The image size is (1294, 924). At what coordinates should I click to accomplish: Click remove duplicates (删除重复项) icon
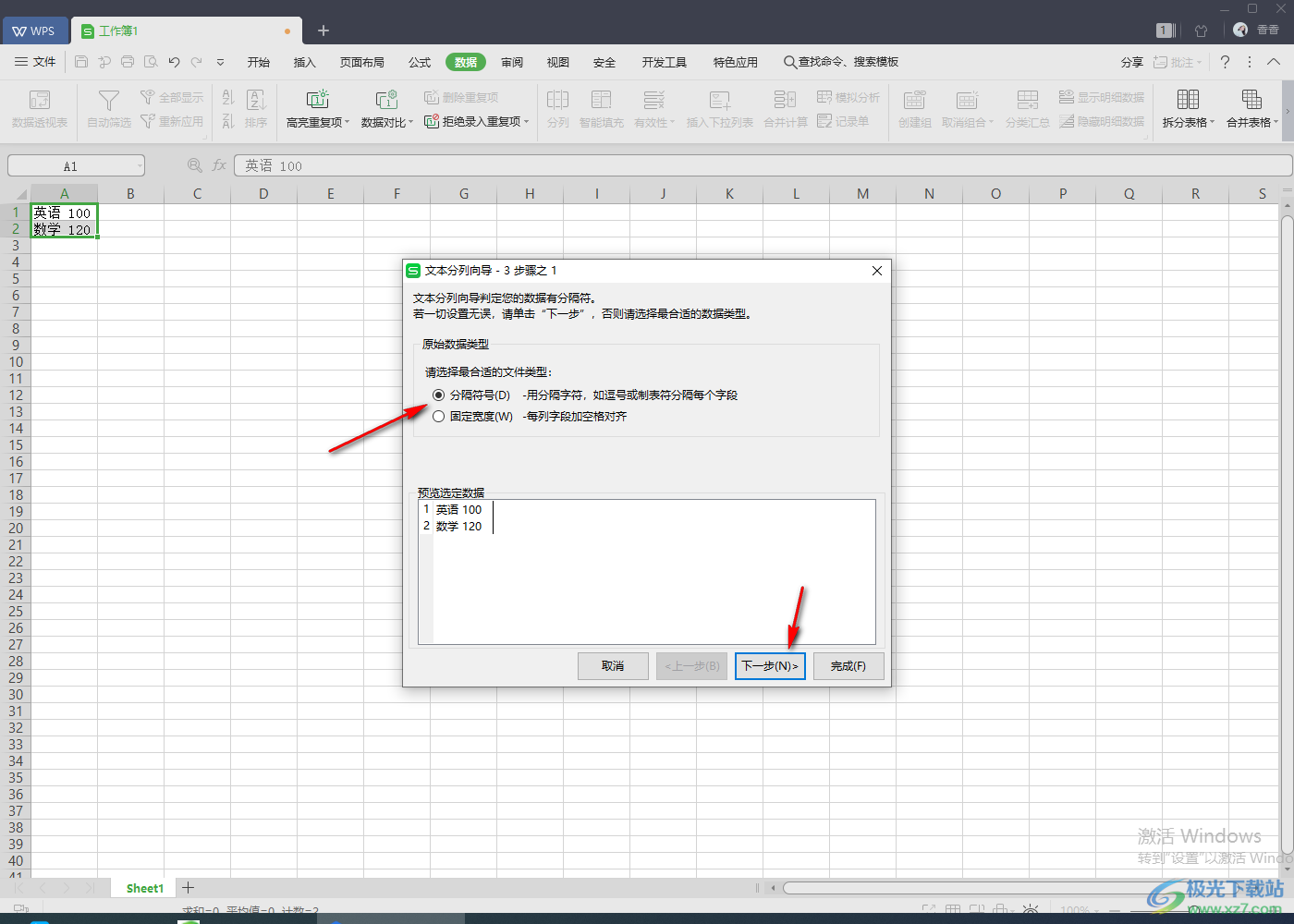432,97
